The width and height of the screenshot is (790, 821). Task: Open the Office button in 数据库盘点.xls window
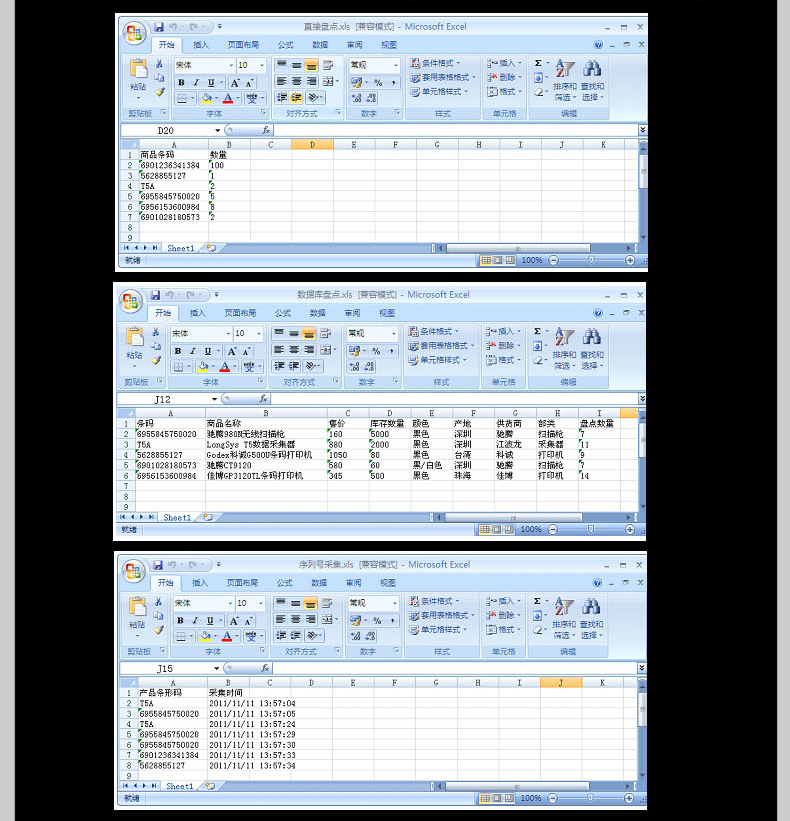pyautogui.click(x=130, y=302)
